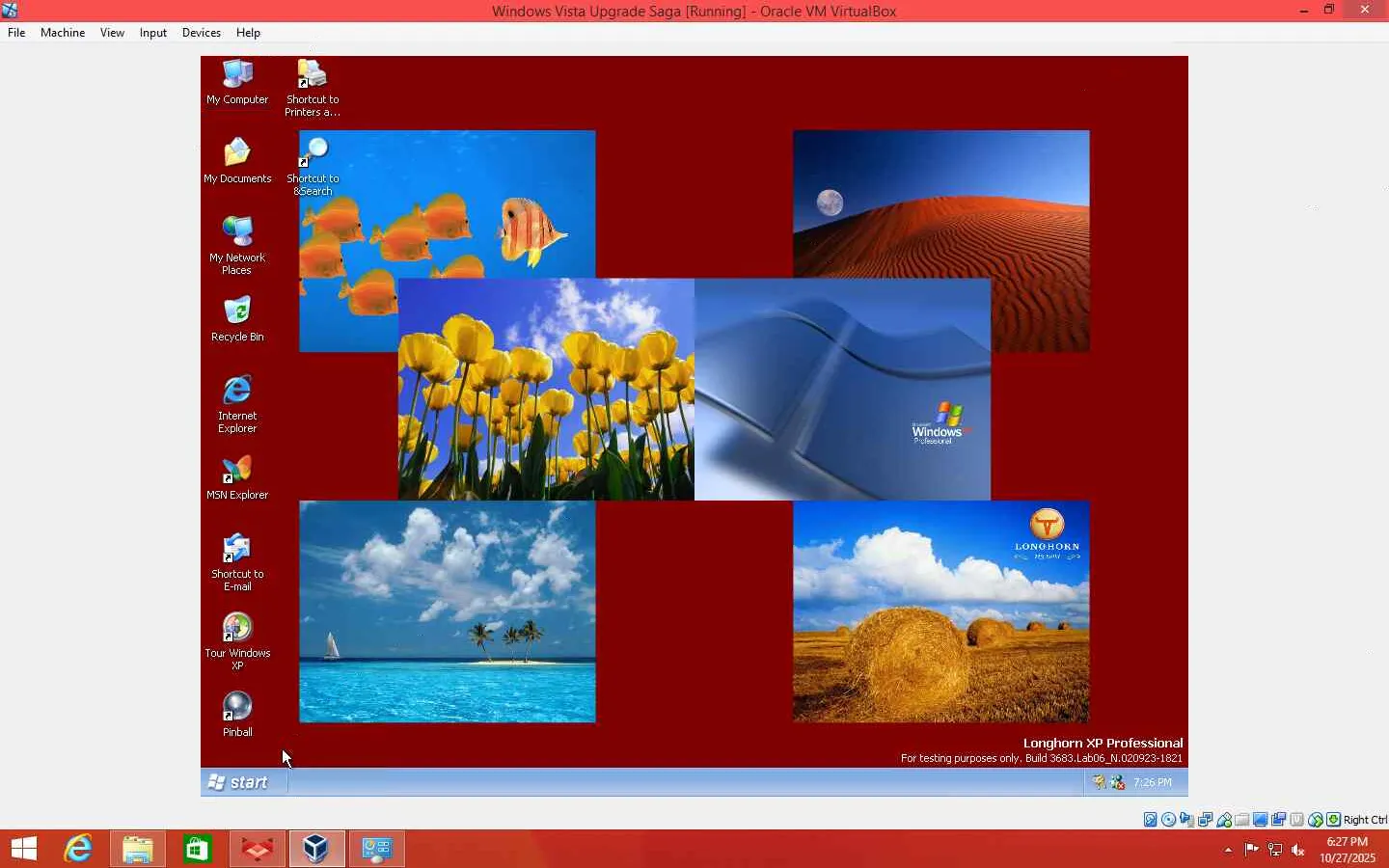Select the Pinball desktop shortcut

coord(237,715)
